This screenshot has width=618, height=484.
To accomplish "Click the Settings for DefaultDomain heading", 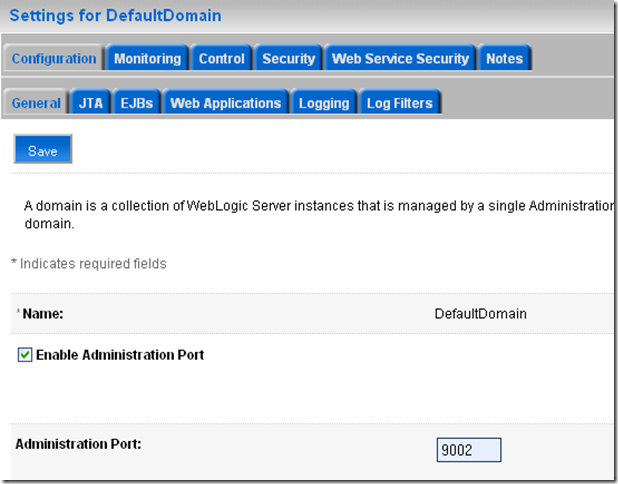I will 116,16.
